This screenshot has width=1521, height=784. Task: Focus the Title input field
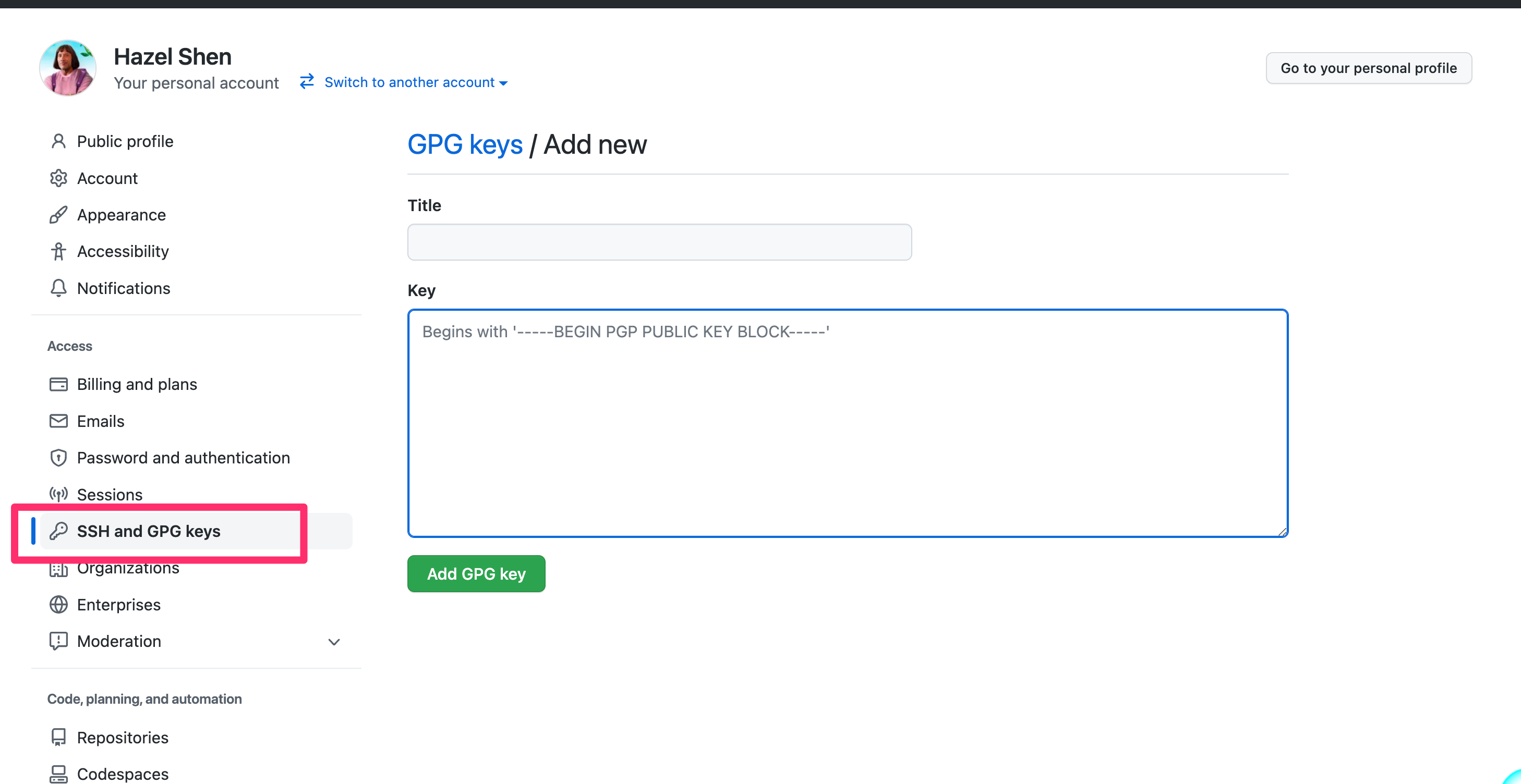[x=659, y=242]
